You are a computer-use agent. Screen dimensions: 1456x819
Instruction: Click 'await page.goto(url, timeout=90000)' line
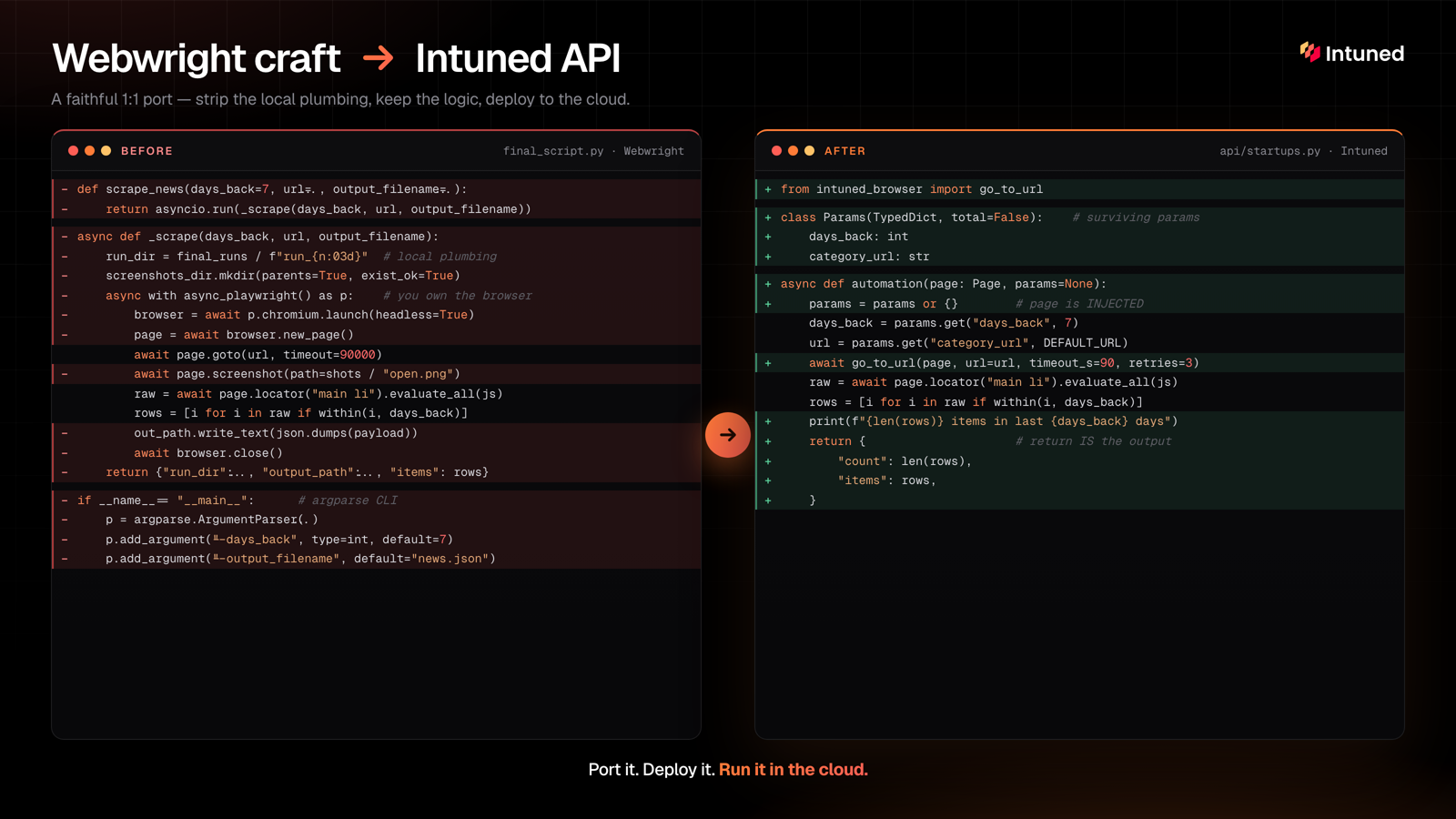tap(377, 355)
